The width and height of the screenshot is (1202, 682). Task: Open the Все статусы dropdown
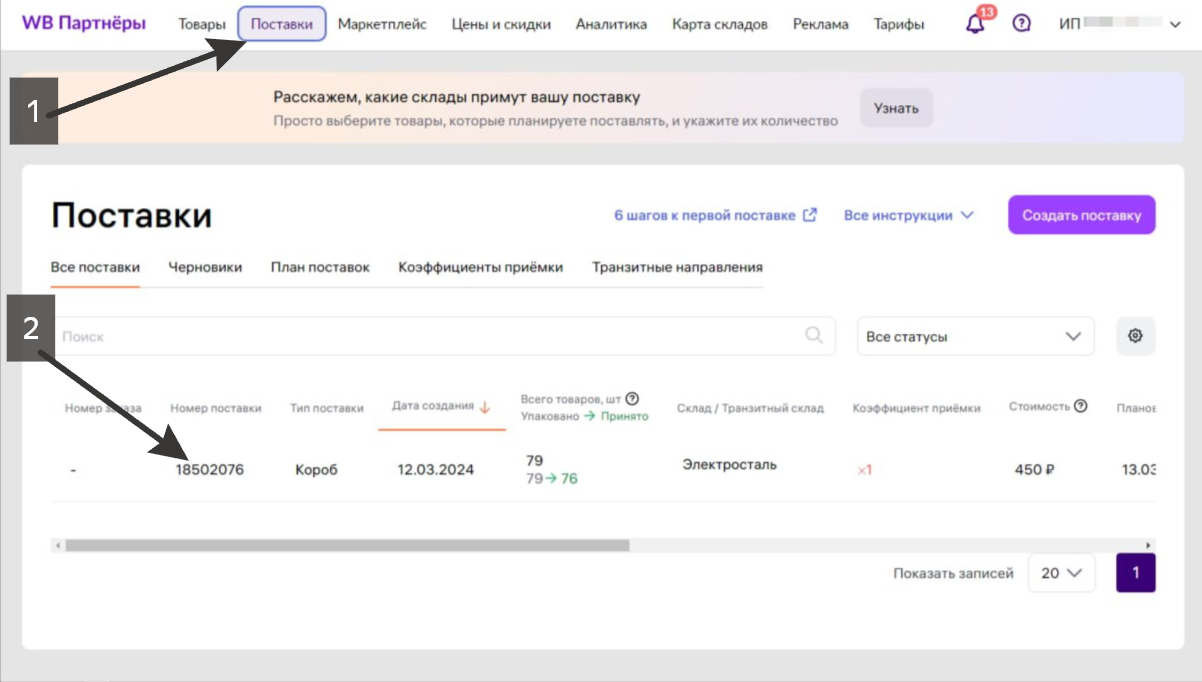[975, 336]
